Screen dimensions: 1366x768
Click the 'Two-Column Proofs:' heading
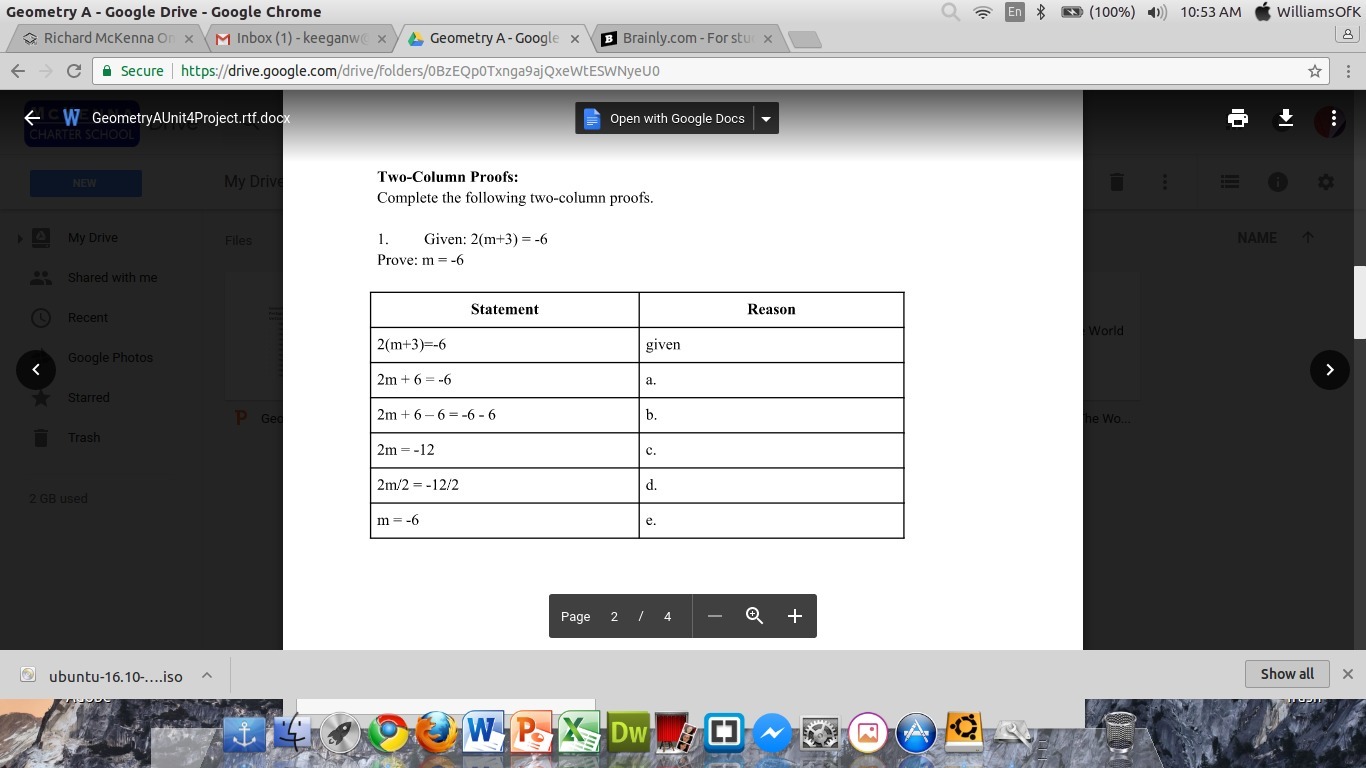point(447,177)
